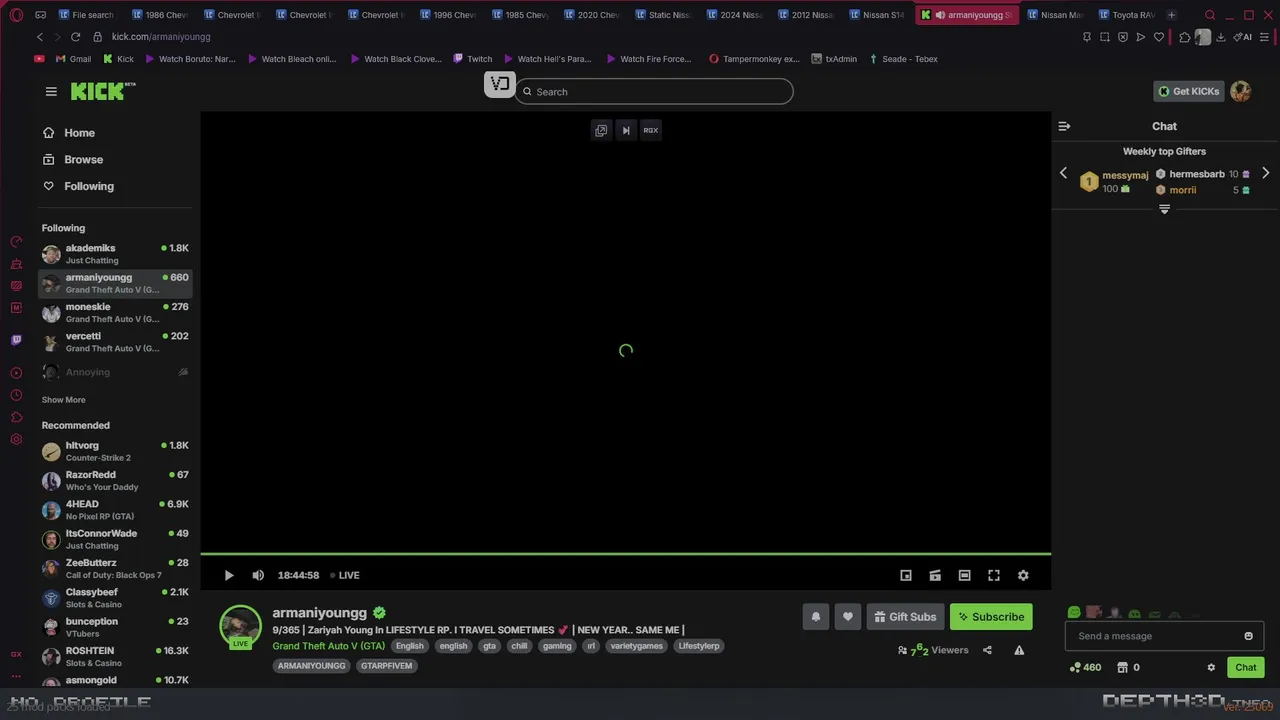
Task: Subscribe to armaniyoungg
Action: 991,617
